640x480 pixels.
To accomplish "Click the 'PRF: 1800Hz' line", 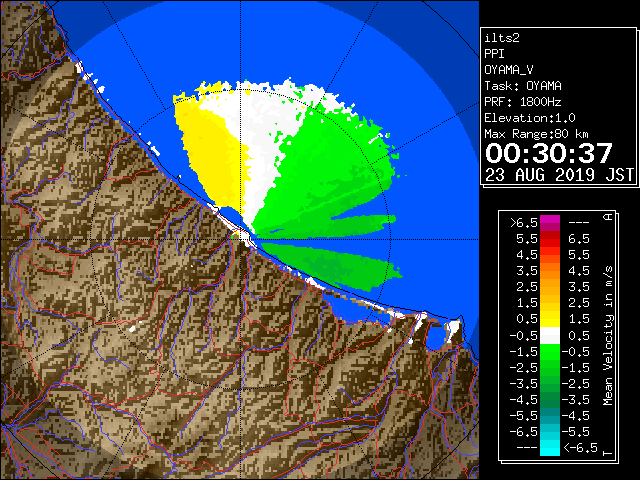I will [523, 102].
